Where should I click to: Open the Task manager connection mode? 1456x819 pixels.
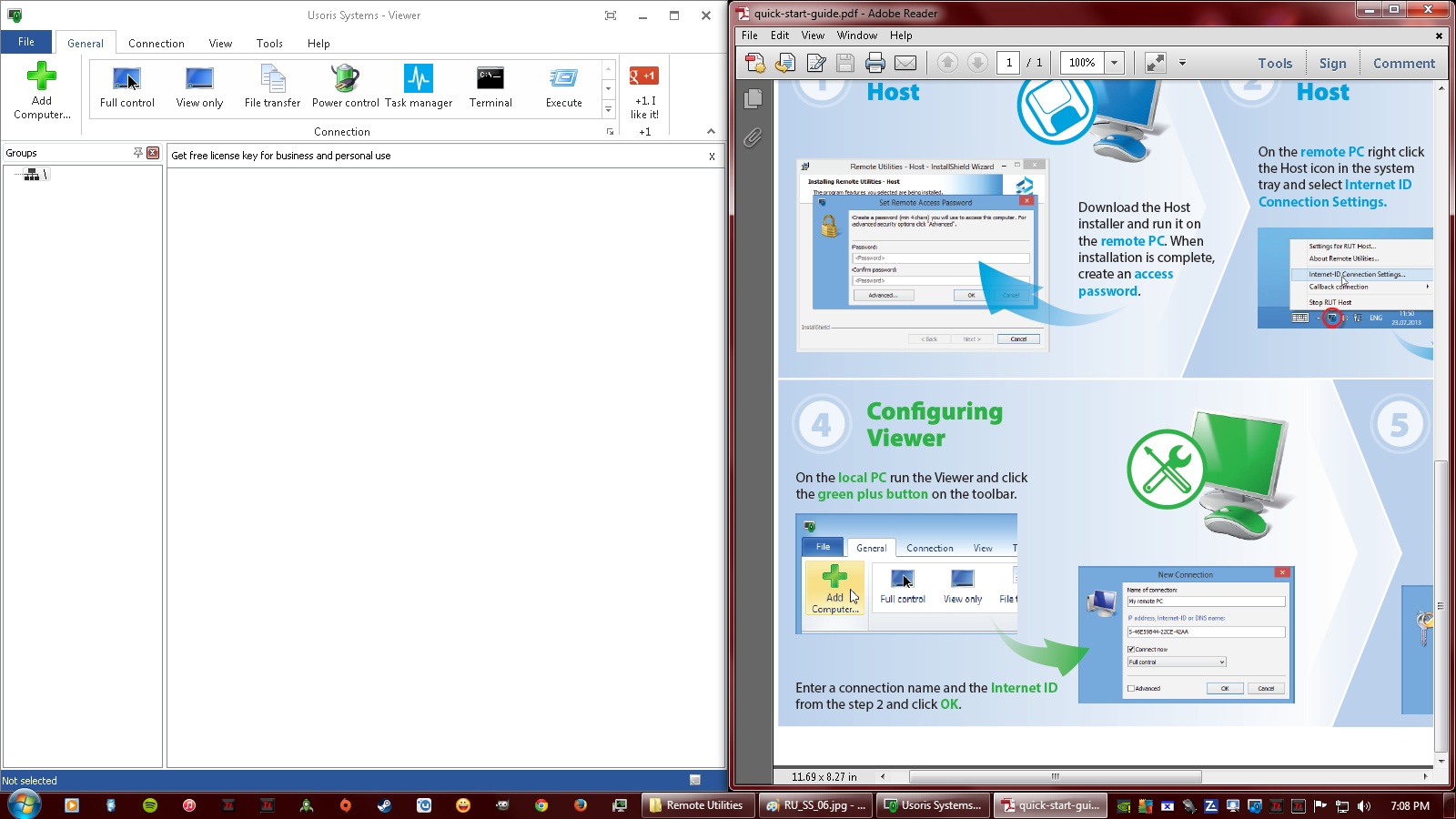point(419,87)
